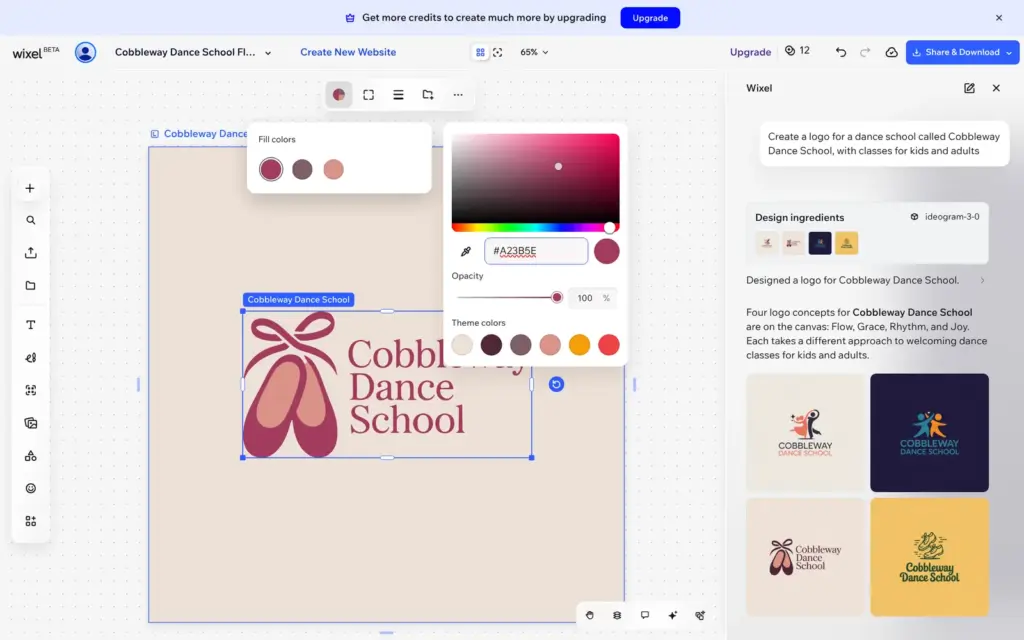The image size is (1024, 640).
Task: Open the apps grid-plus icon in left sidebar
Action: [x=31, y=521]
